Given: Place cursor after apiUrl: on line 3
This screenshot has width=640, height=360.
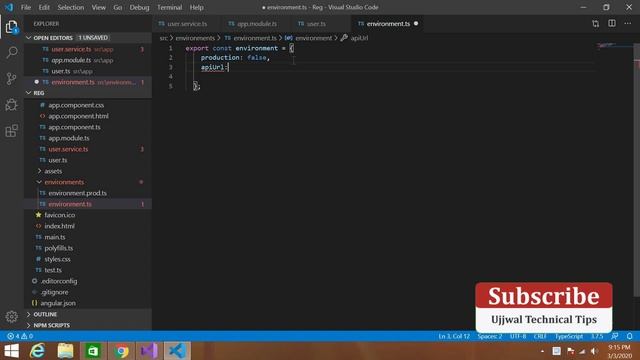Looking at the screenshot, I should point(229,67).
